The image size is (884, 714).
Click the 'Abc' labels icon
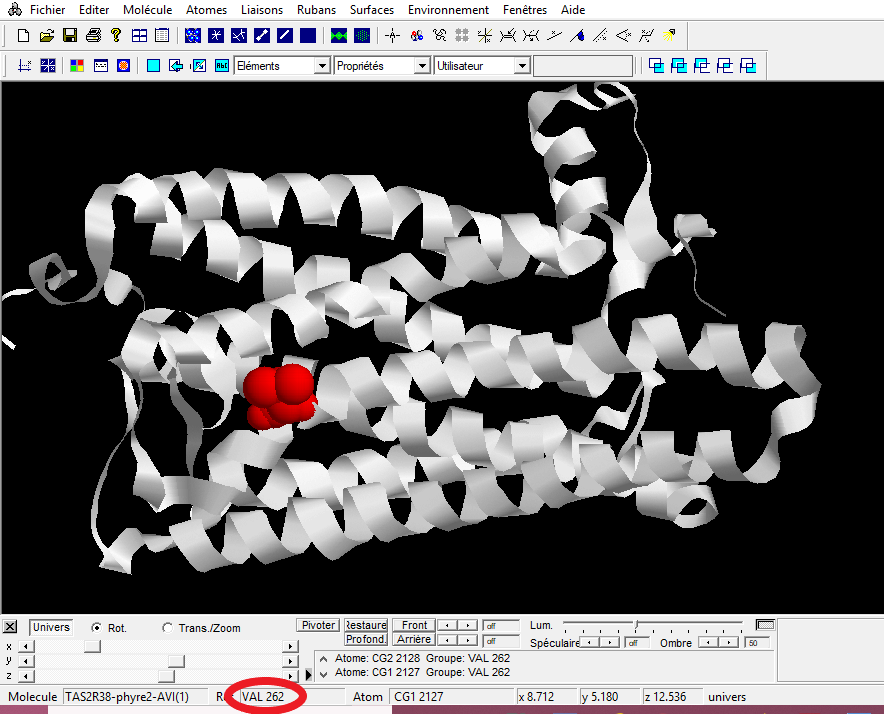click(222, 66)
